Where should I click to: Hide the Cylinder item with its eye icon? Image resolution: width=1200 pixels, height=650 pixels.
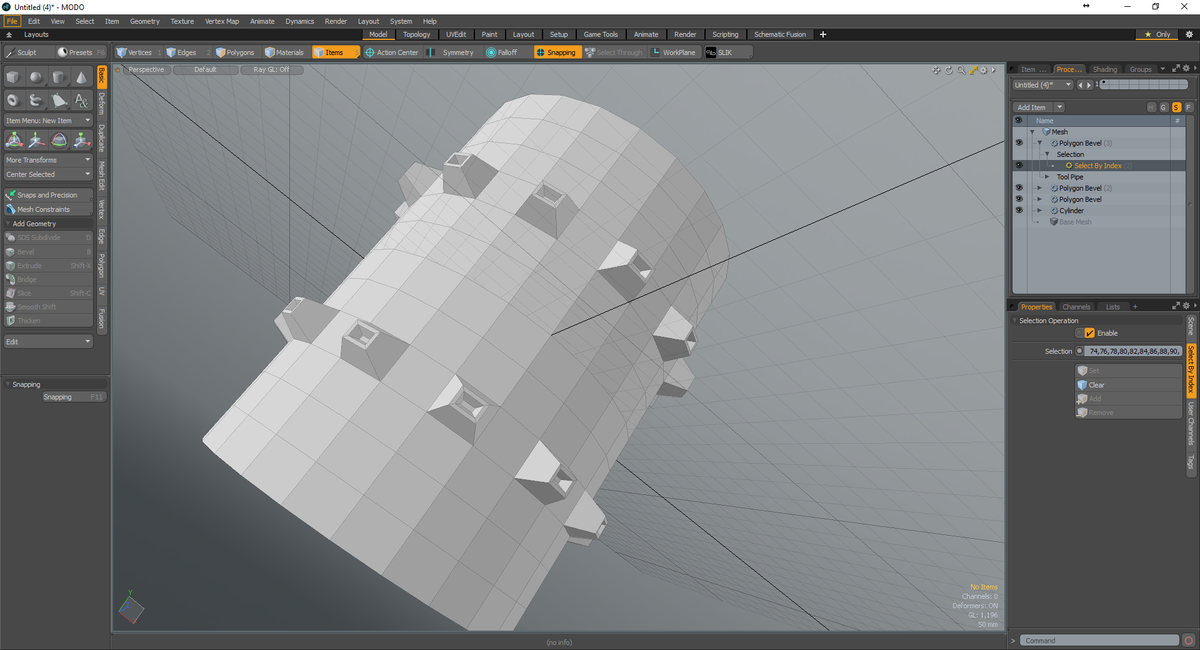pyautogui.click(x=1019, y=210)
